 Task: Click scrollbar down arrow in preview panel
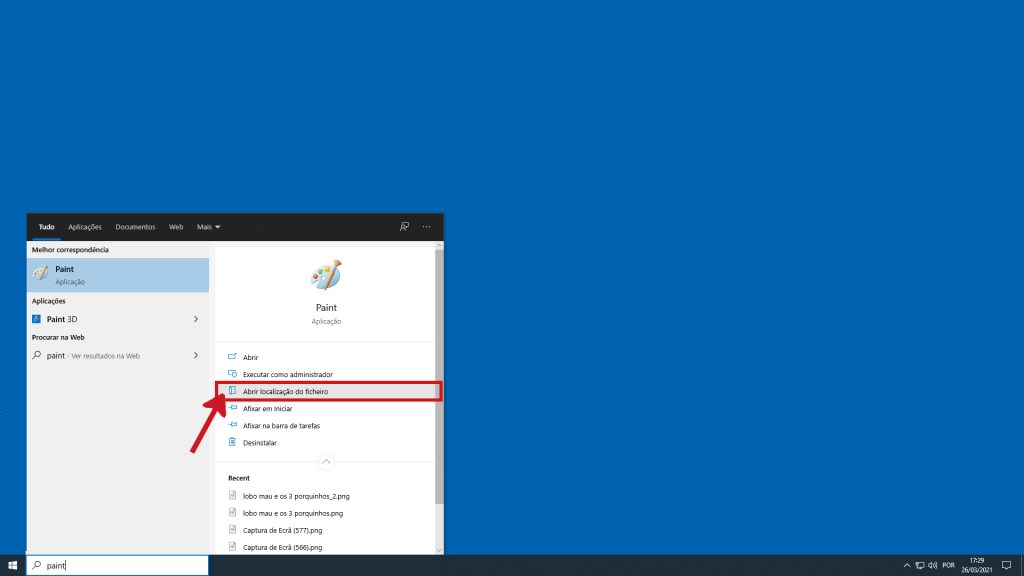click(439, 551)
